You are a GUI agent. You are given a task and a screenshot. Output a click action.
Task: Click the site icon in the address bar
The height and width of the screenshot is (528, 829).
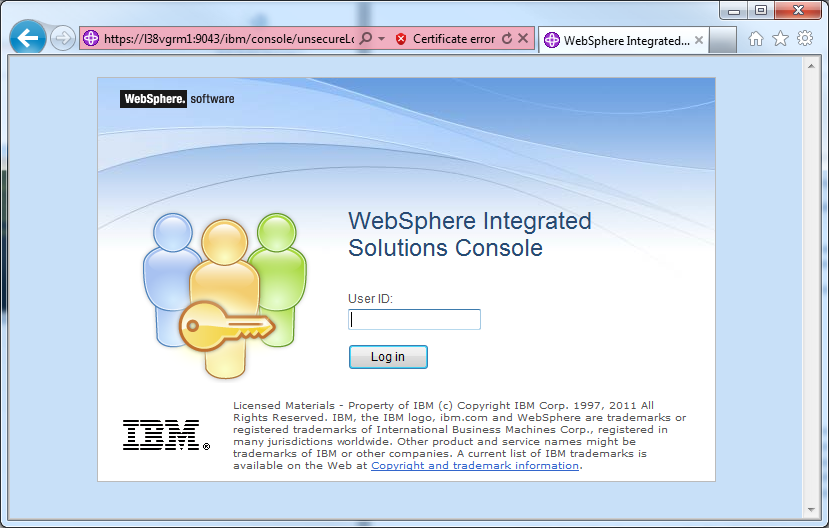coord(91,38)
